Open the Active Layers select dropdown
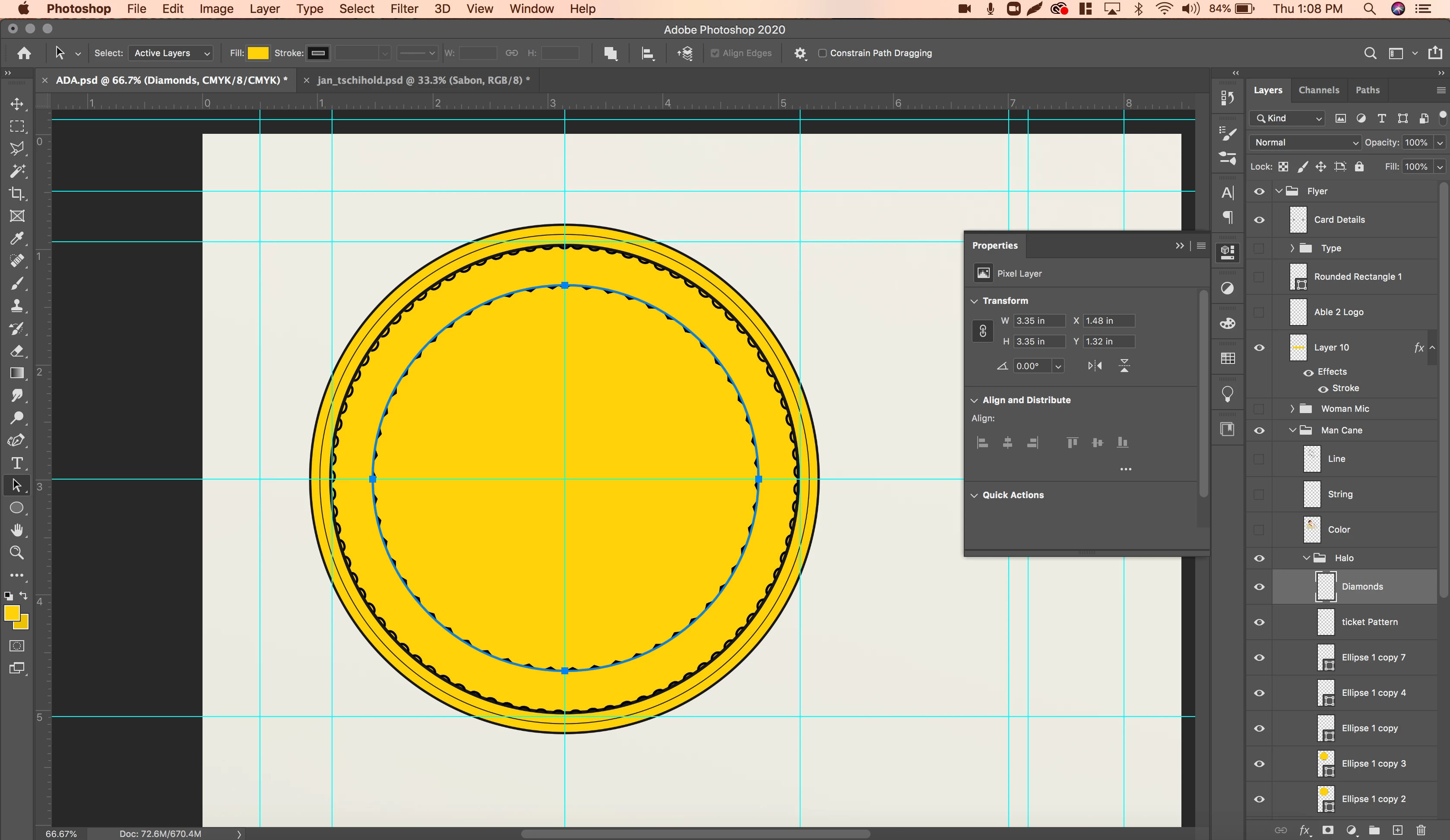This screenshot has width=1450, height=840. pyautogui.click(x=170, y=53)
